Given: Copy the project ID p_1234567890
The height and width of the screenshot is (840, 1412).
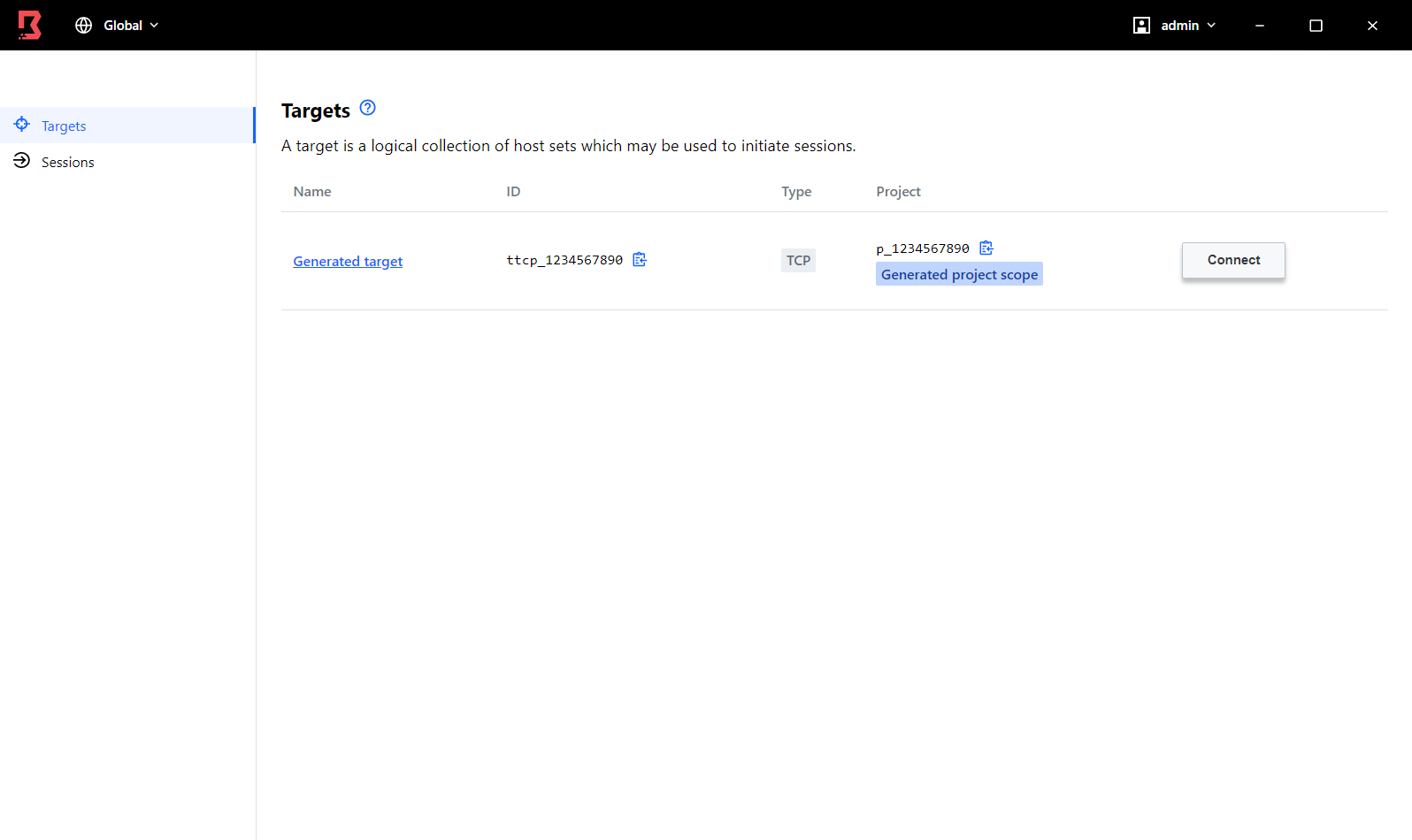Looking at the screenshot, I should pos(986,248).
